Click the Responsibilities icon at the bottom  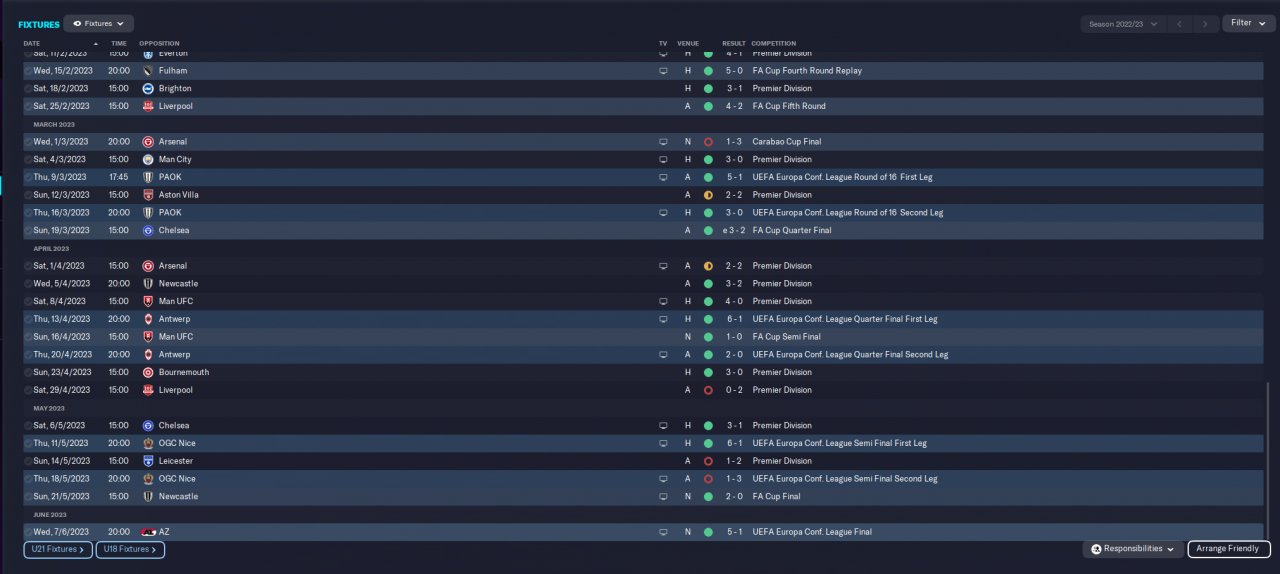pos(1096,549)
